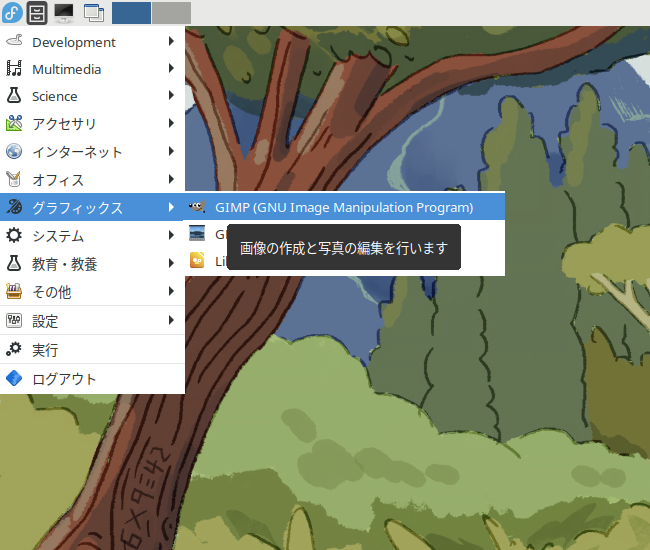Click the 実行 gears icon
The image size is (650, 550).
point(14,349)
